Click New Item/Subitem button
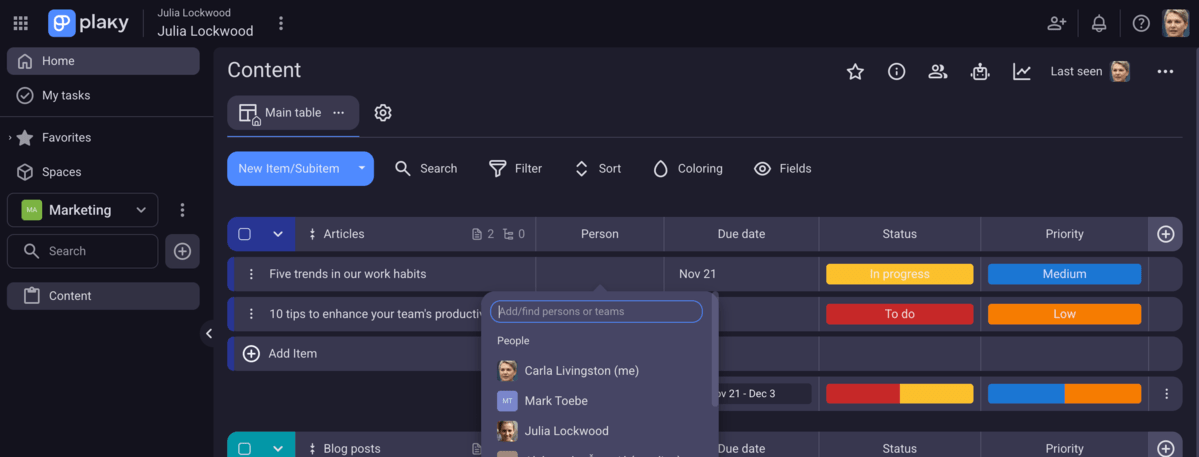The width and height of the screenshot is (1199, 457). [288, 169]
